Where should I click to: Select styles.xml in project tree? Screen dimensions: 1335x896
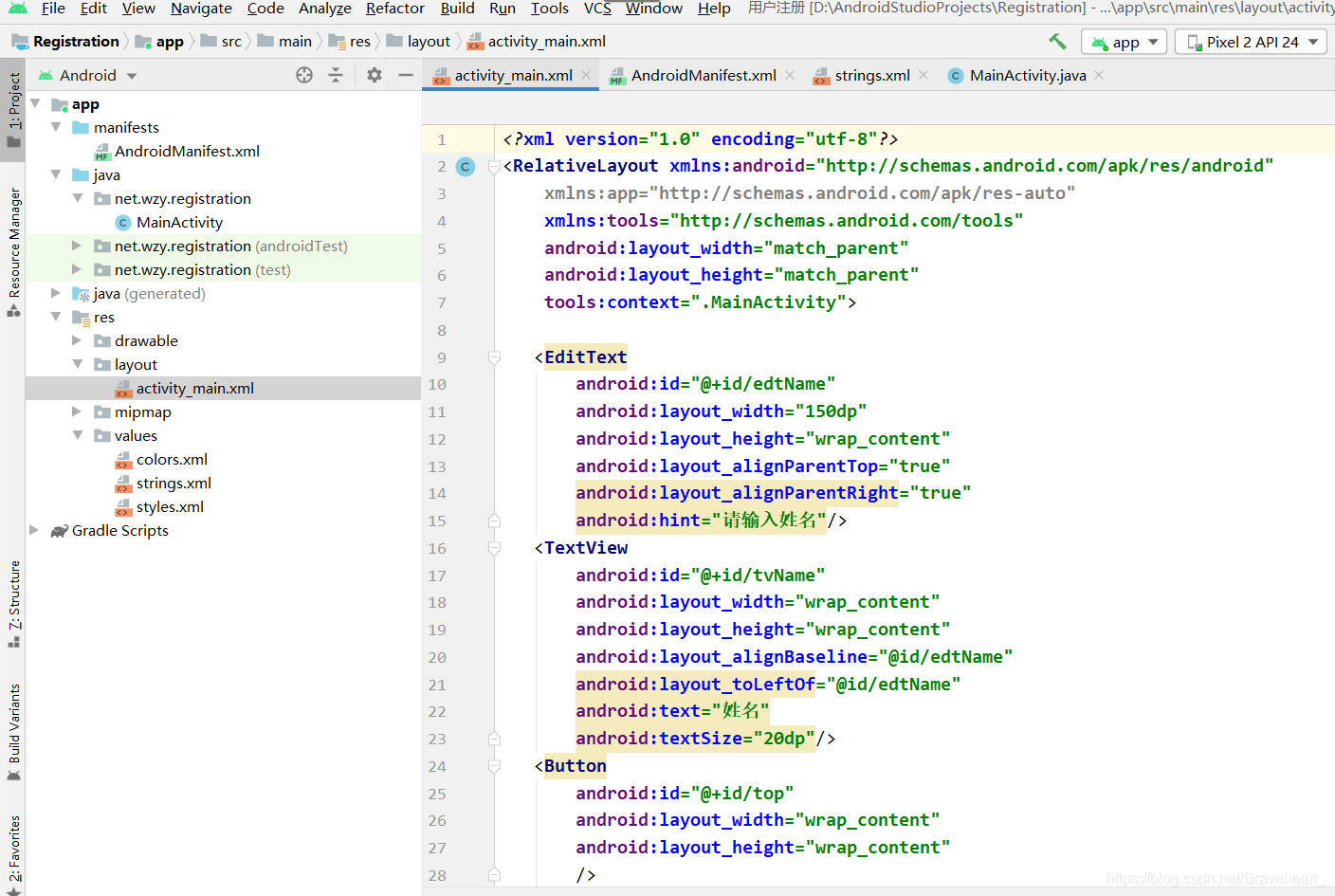(x=159, y=506)
